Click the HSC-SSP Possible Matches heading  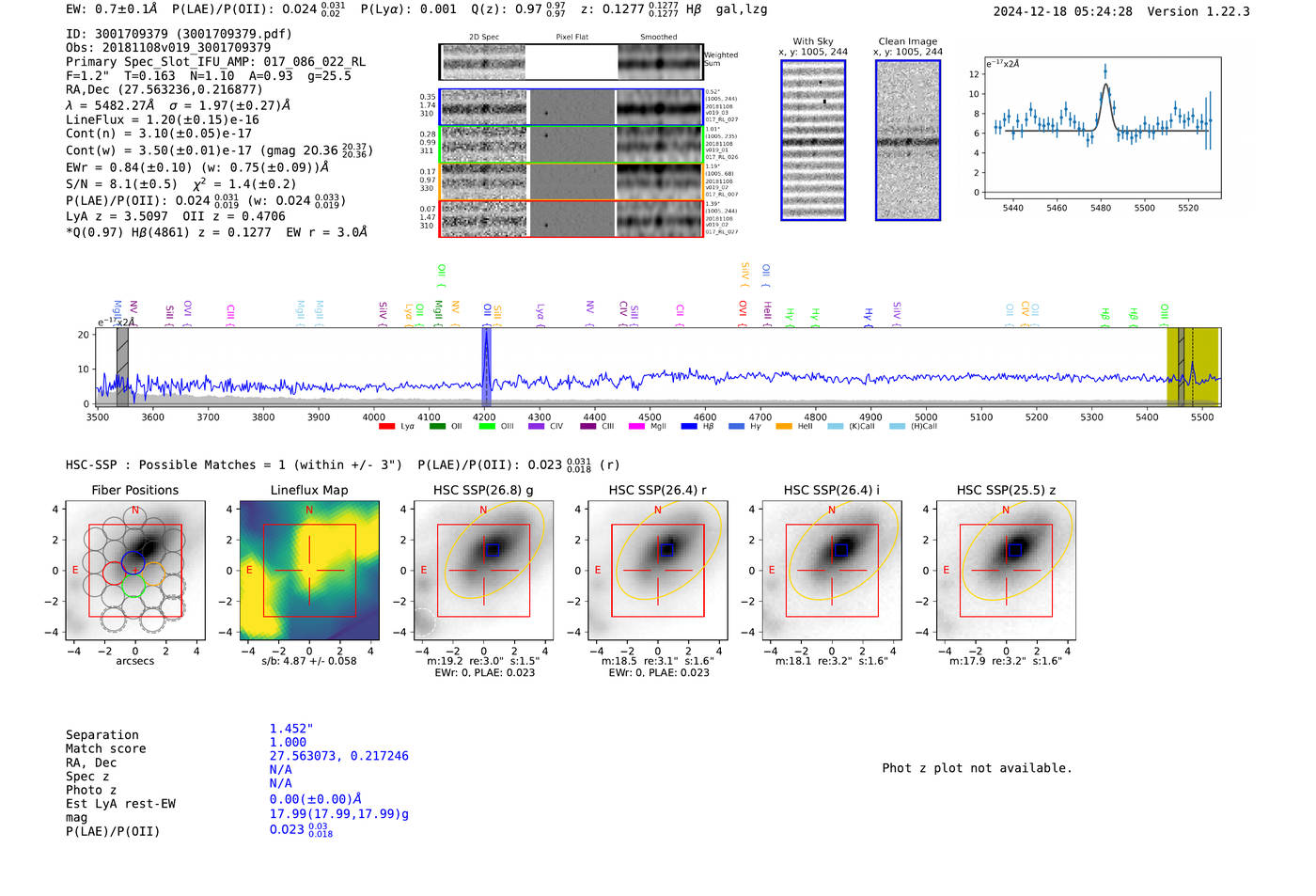point(234,465)
